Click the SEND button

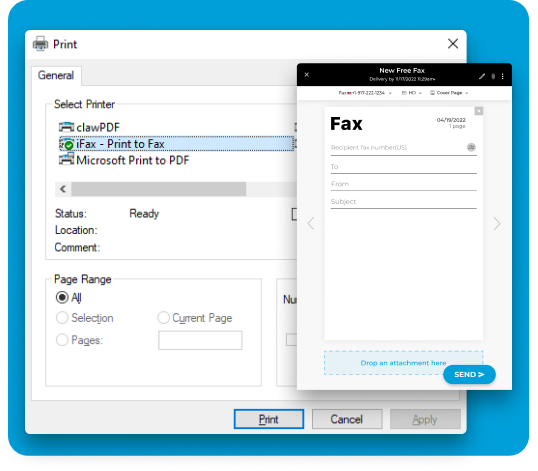point(469,374)
